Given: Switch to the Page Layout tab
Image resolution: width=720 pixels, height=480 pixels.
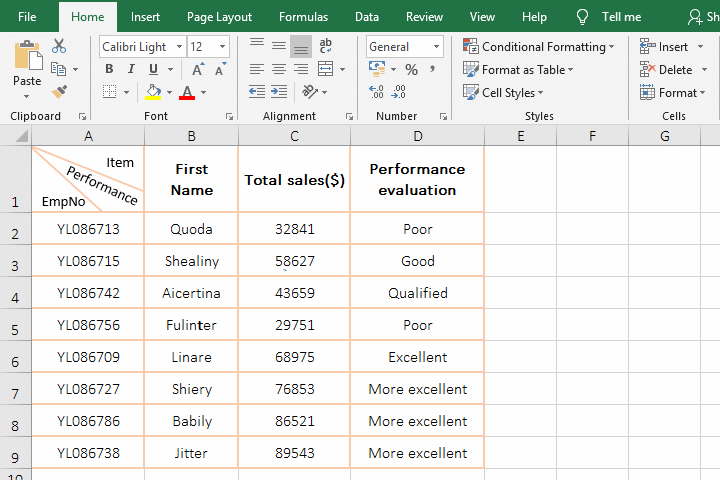Looking at the screenshot, I should click(219, 17).
